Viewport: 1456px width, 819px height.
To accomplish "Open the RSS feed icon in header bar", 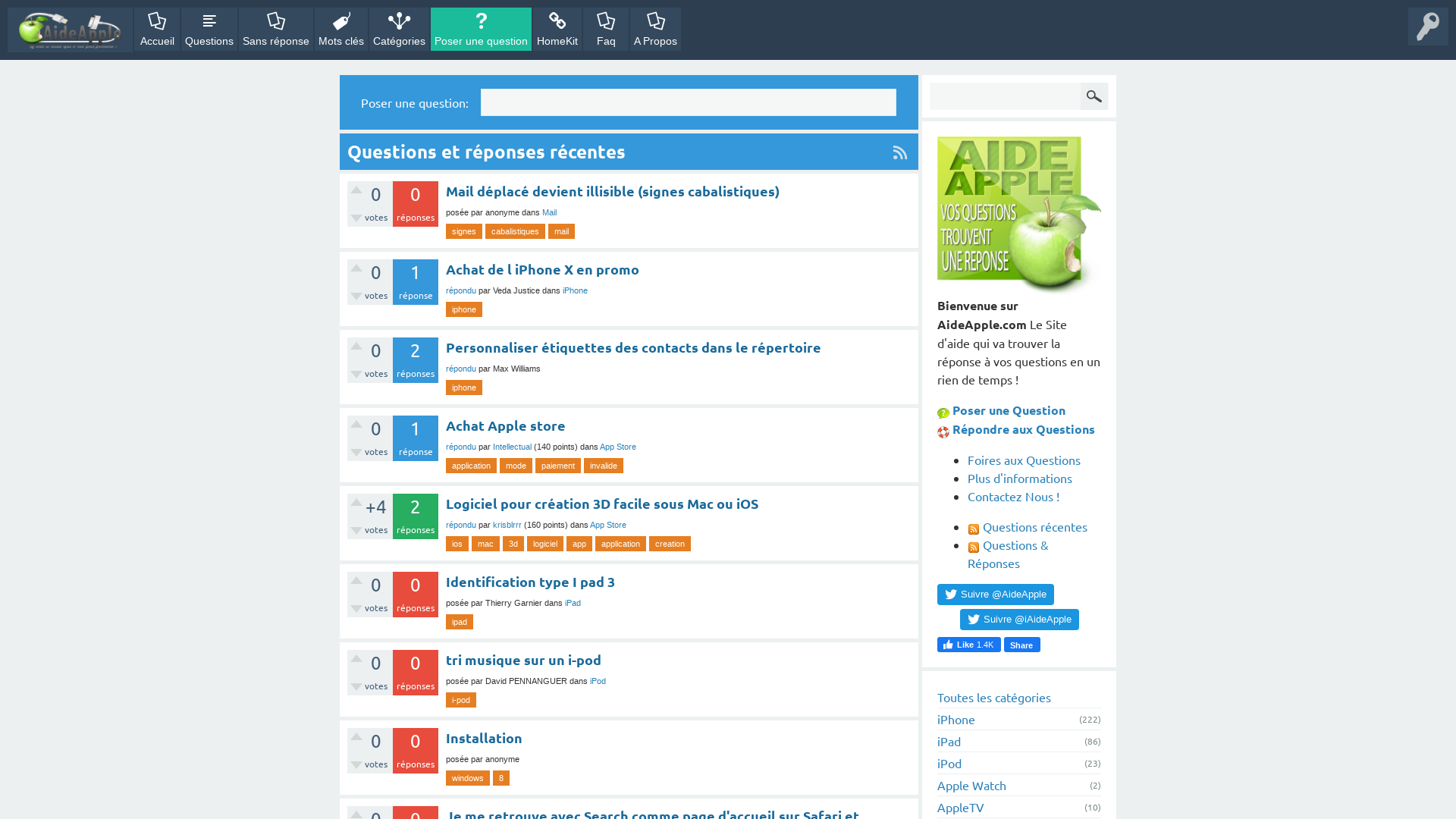I will coord(900,153).
